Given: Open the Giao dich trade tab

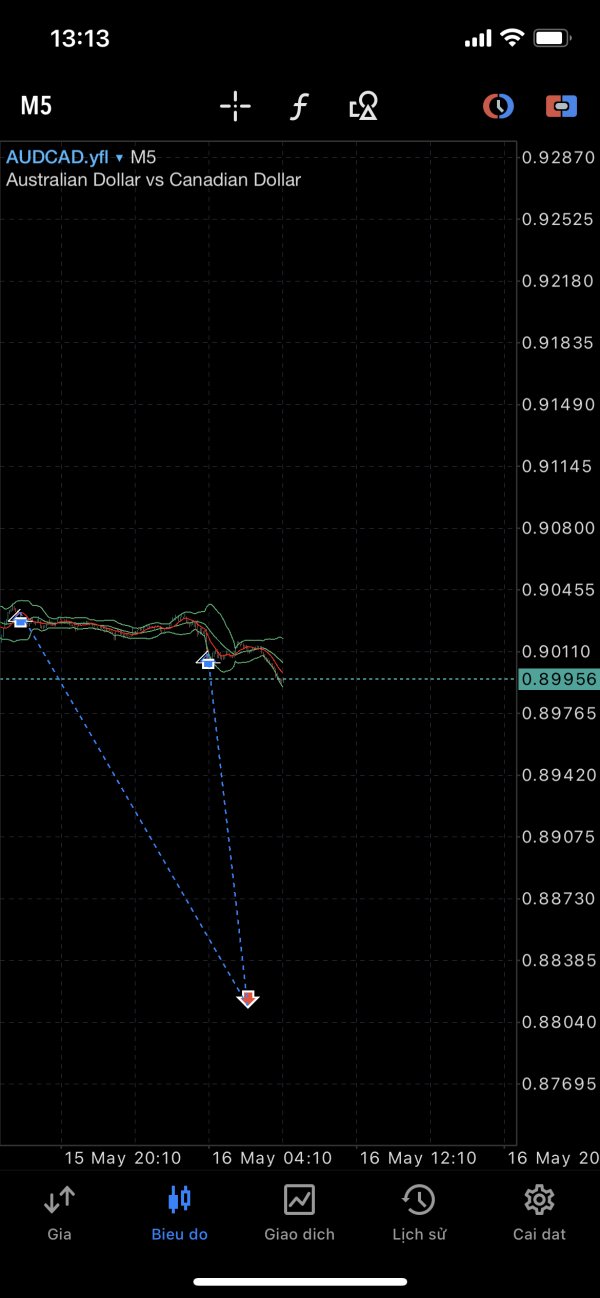Looking at the screenshot, I should 299,1211.
